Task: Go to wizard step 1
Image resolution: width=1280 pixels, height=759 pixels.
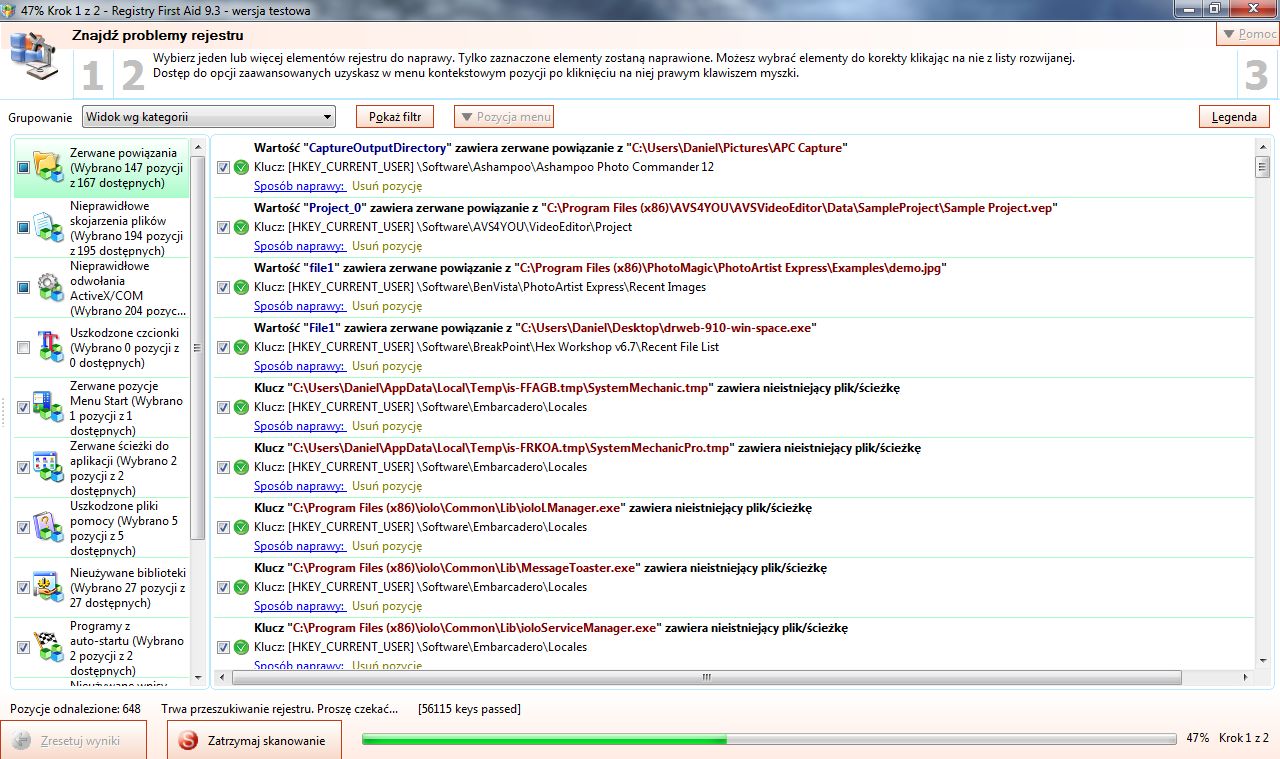Action: pos(92,77)
